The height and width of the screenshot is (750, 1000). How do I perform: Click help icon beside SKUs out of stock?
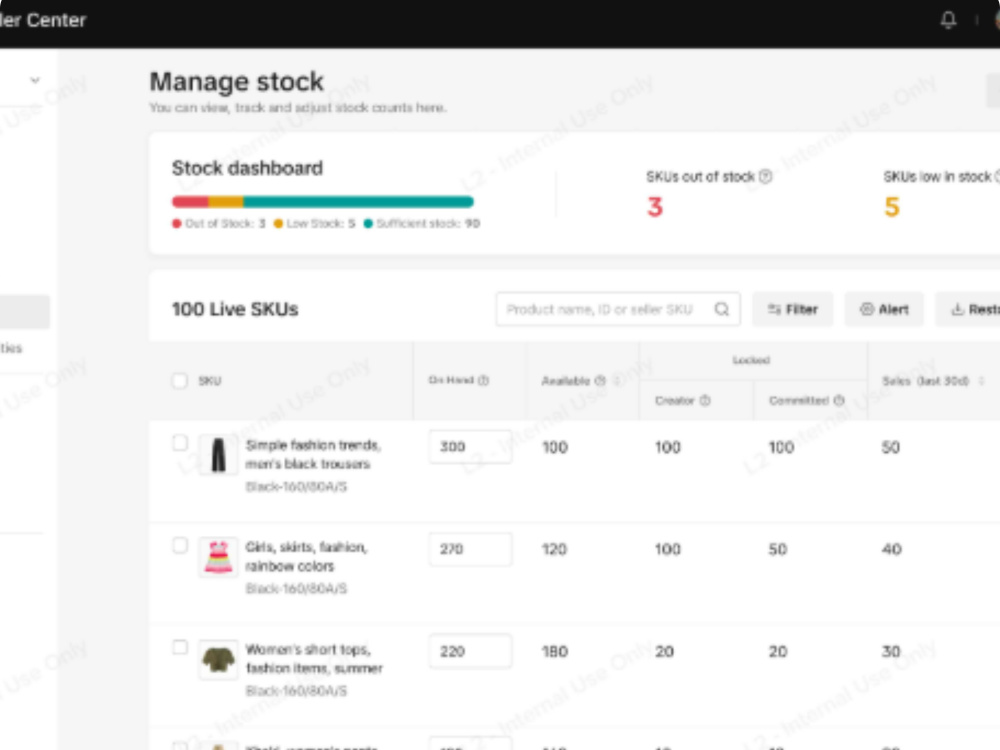coord(766,177)
